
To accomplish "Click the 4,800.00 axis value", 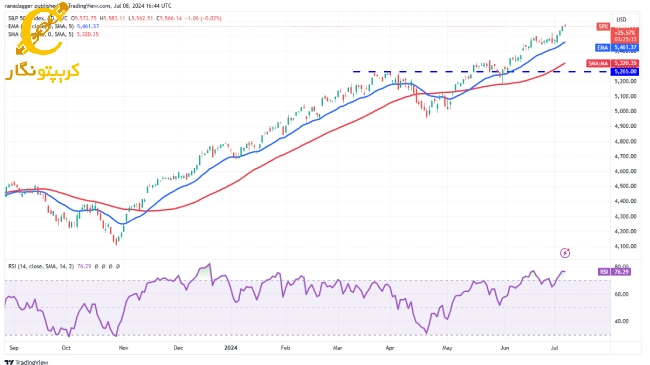I will [x=626, y=141].
